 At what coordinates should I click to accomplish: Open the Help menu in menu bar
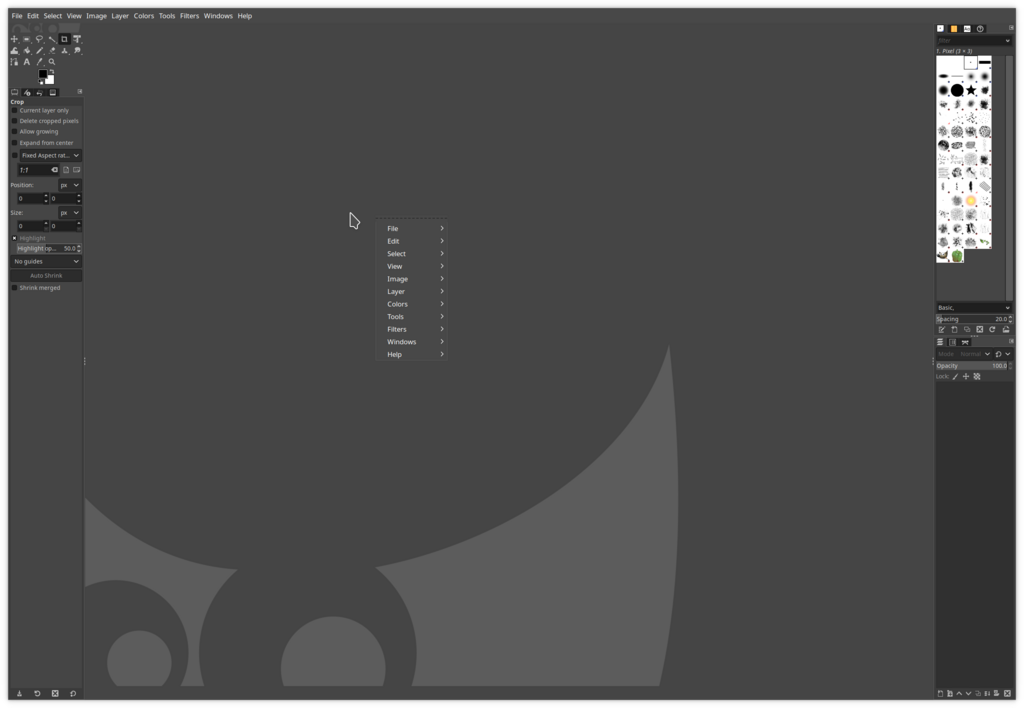245,16
